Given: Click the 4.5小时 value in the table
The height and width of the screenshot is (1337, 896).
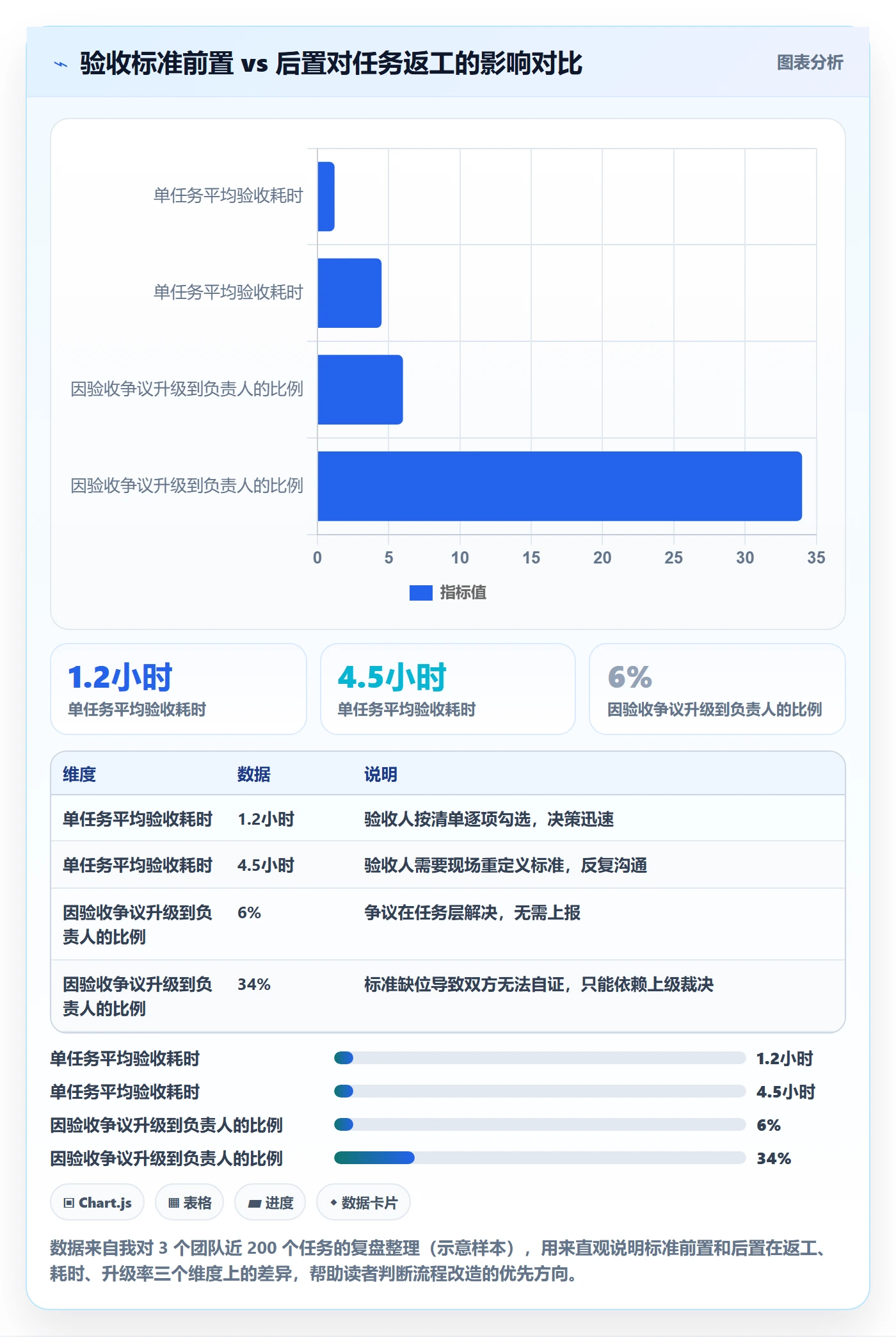Looking at the screenshot, I should pos(266,865).
